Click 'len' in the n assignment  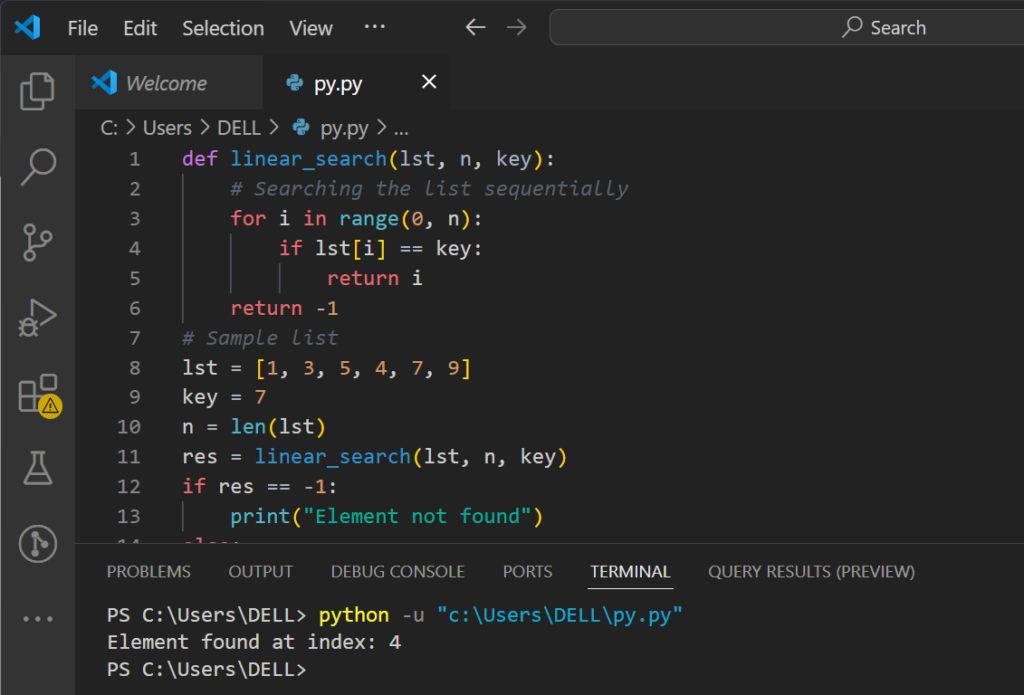pyautogui.click(x=248, y=427)
